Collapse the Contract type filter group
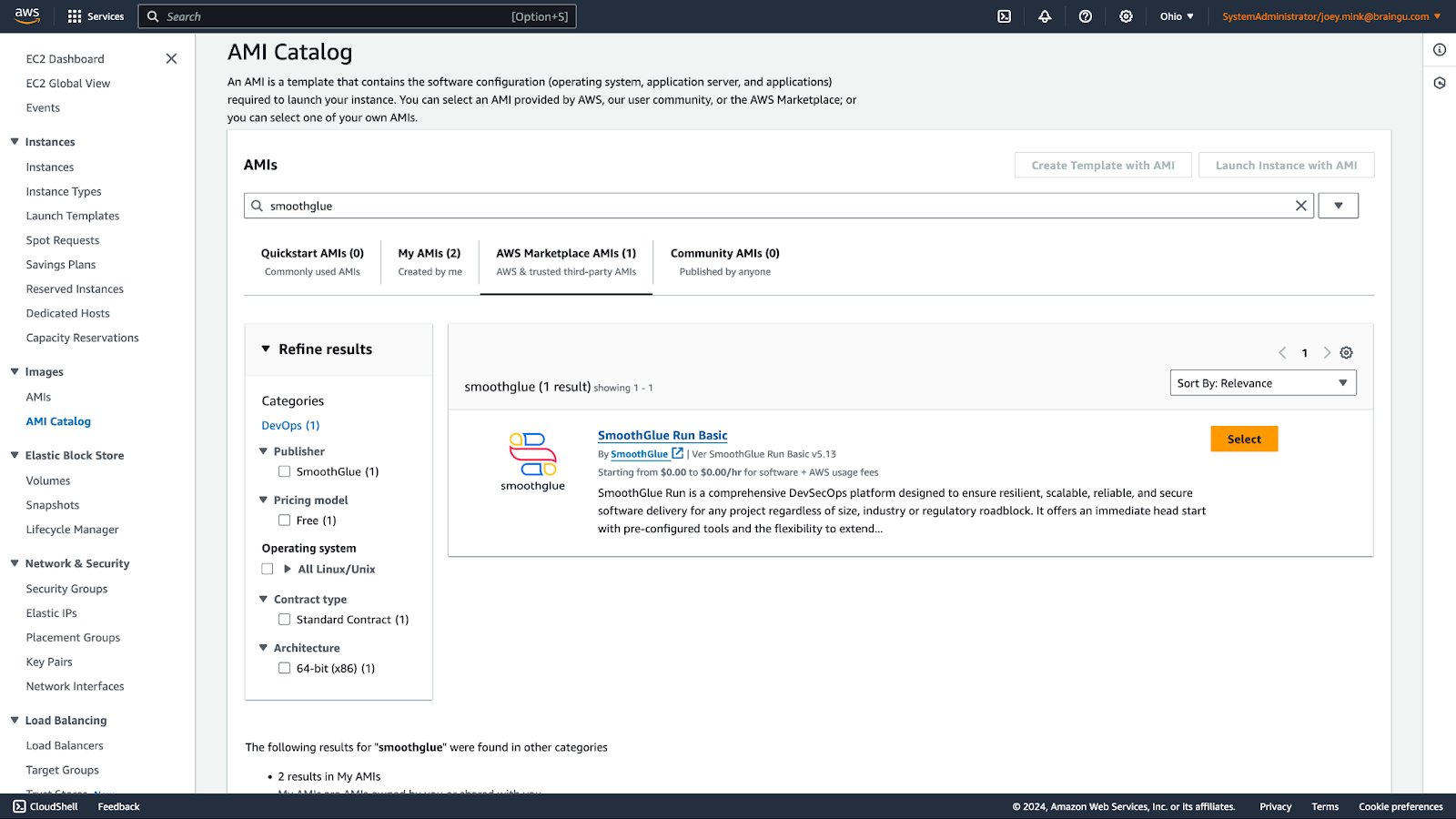Viewport: 1456px width, 819px height. tap(263, 599)
